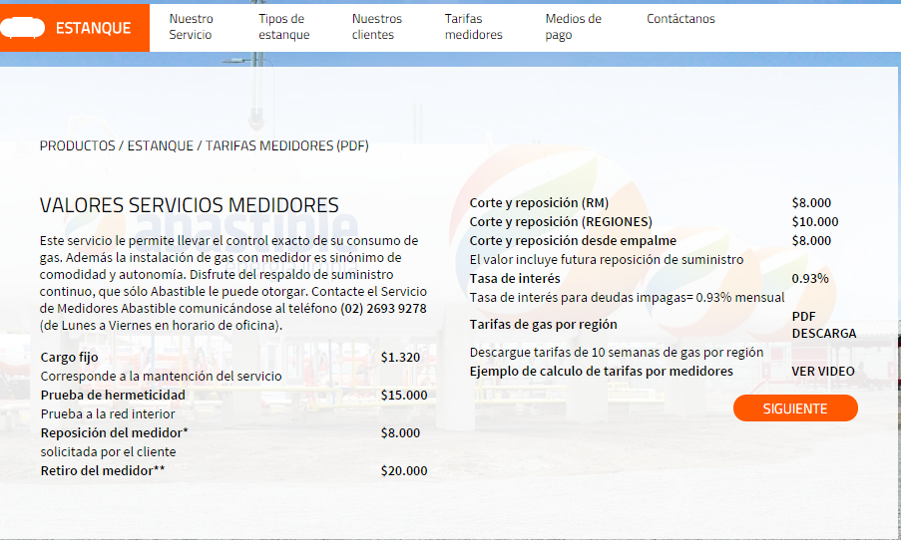Click Corte y reposición (RM) label
The width and height of the screenshot is (901, 540).
click(539, 203)
